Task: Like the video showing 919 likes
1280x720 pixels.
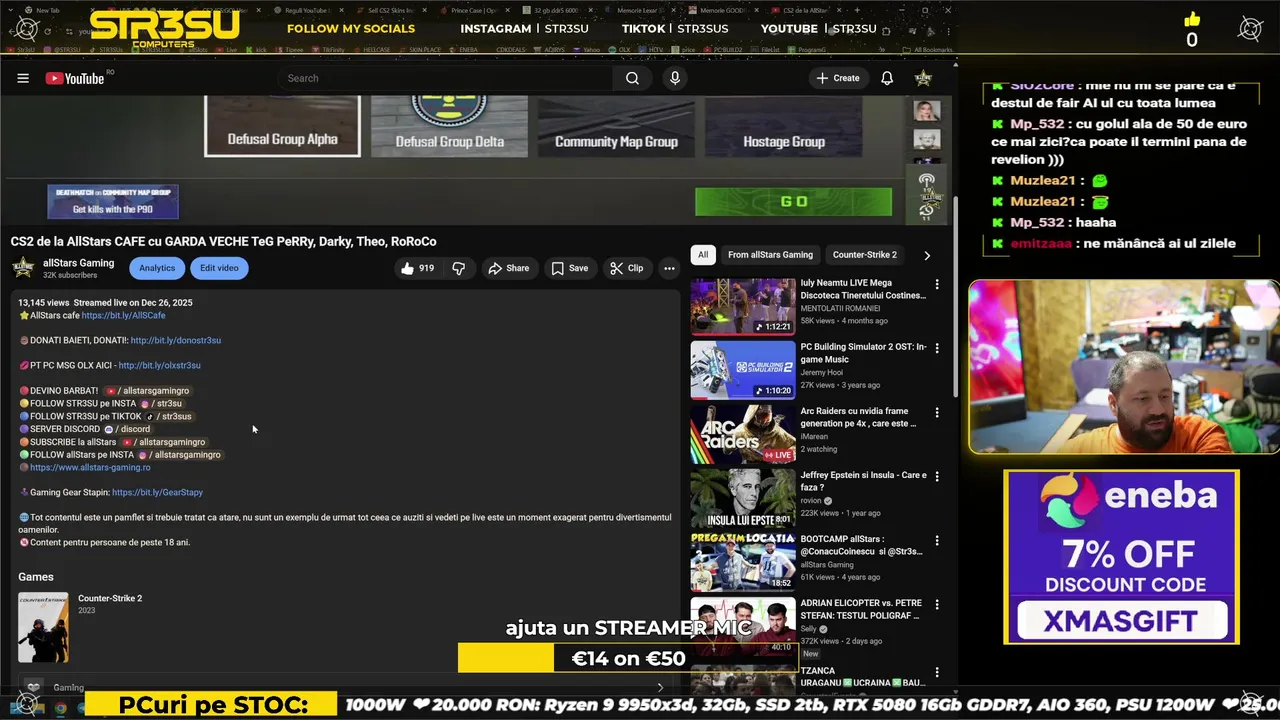Action: pyautogui.click(x=418, y=268)
